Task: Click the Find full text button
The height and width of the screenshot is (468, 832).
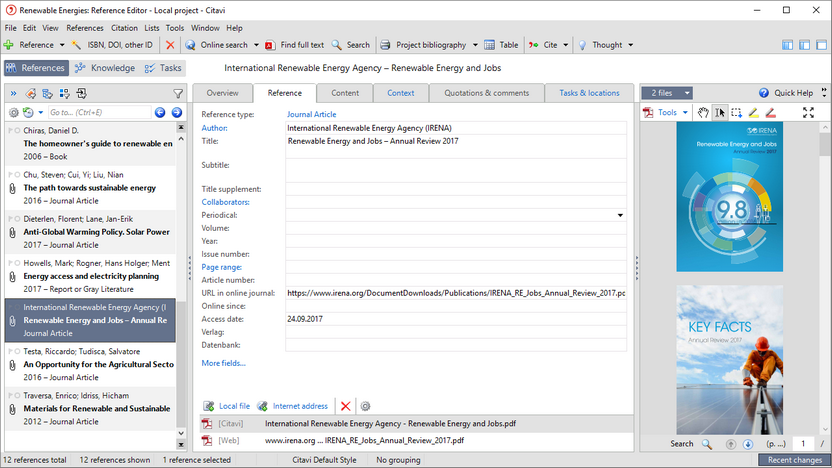Action: 294,45
